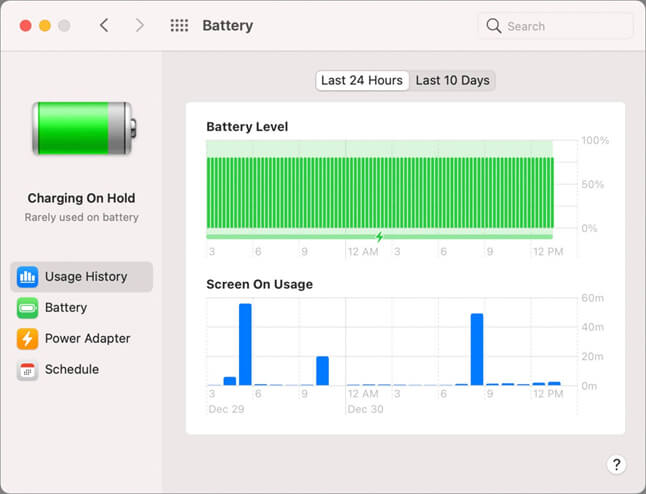This screenshot has width=646, height=494.
Task: Click the tall Dec 30 screen usage bar
Action: pyautogui.click(x=477, y=350)
